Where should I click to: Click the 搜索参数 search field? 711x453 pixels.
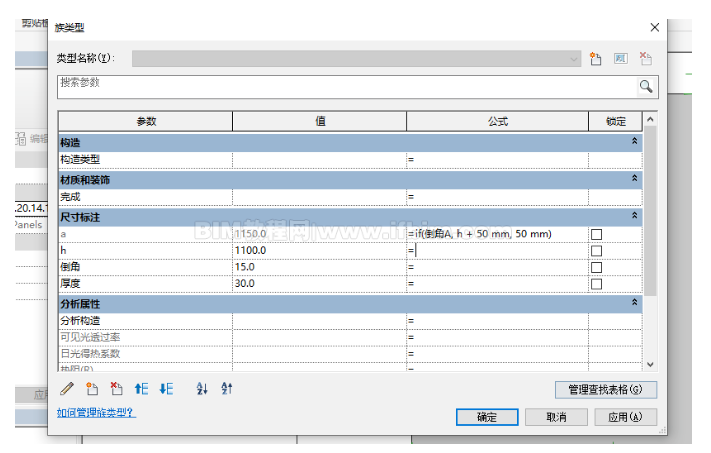tap(347, 87)
